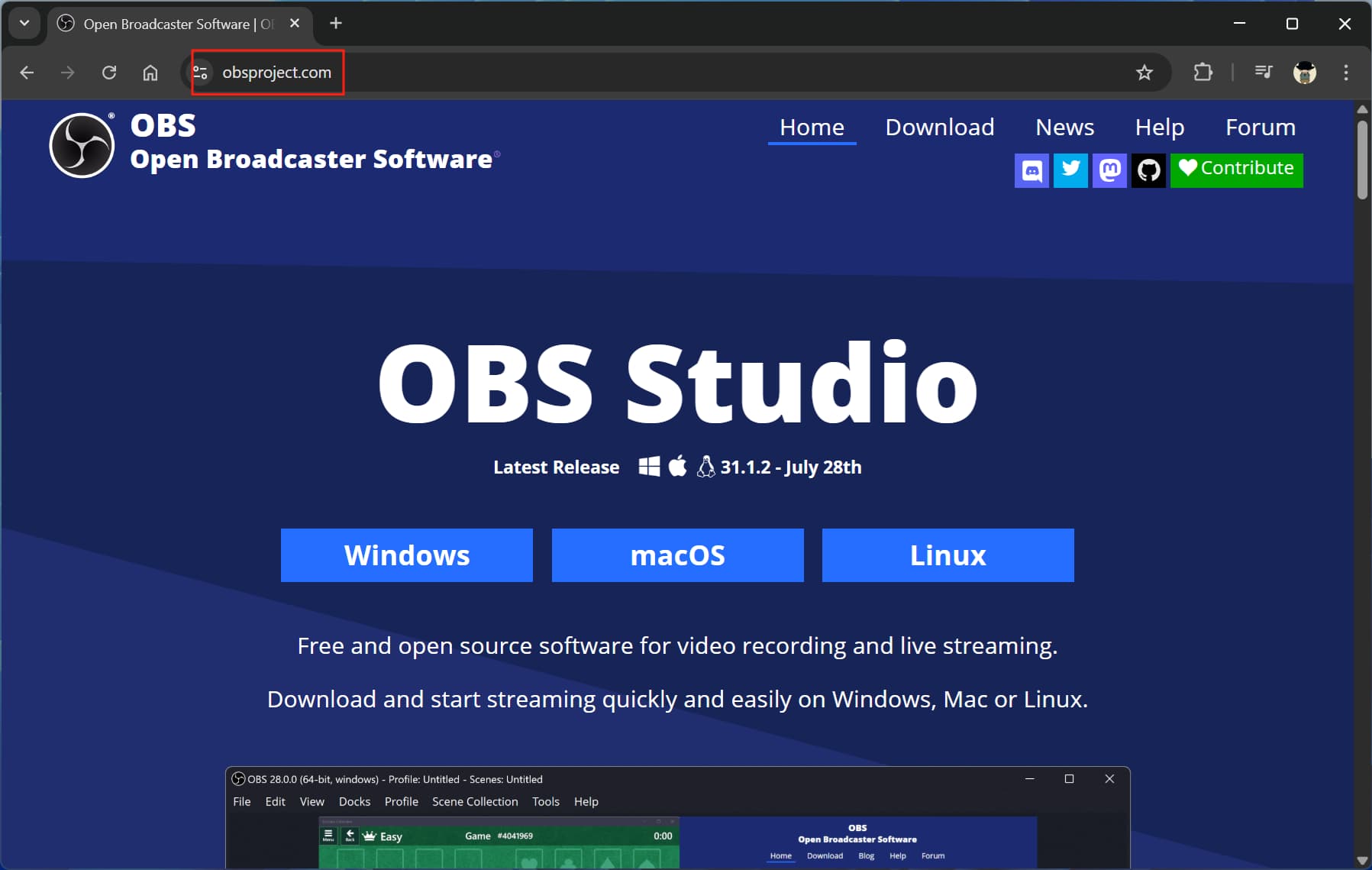Viewport: 1372px width, 870px height.
Task: View site information icon in address bar
Action: pyautogui.click(x=201, y=73)
